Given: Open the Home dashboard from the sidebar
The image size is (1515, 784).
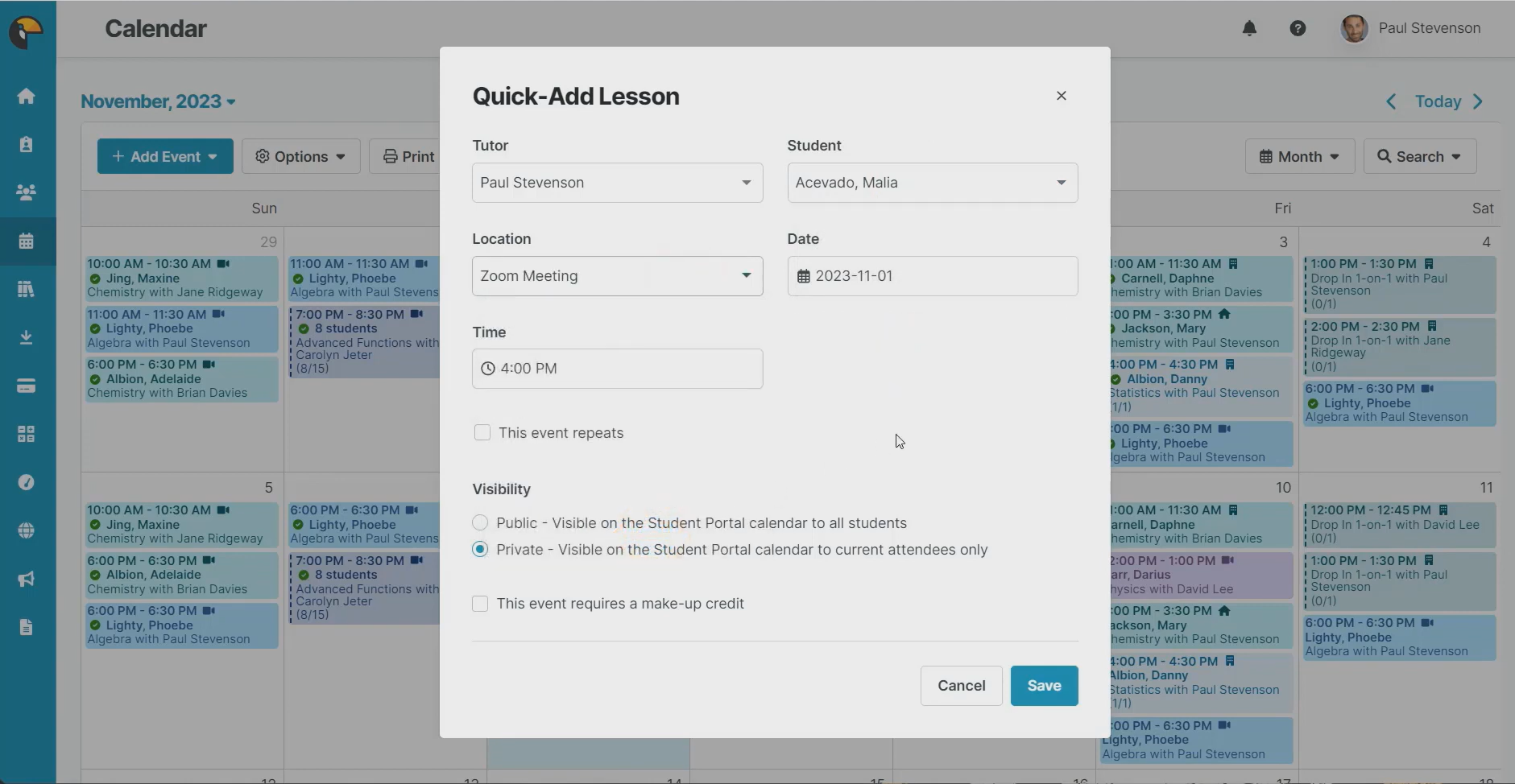Looking at the screenshot, I should pos(27,96).
